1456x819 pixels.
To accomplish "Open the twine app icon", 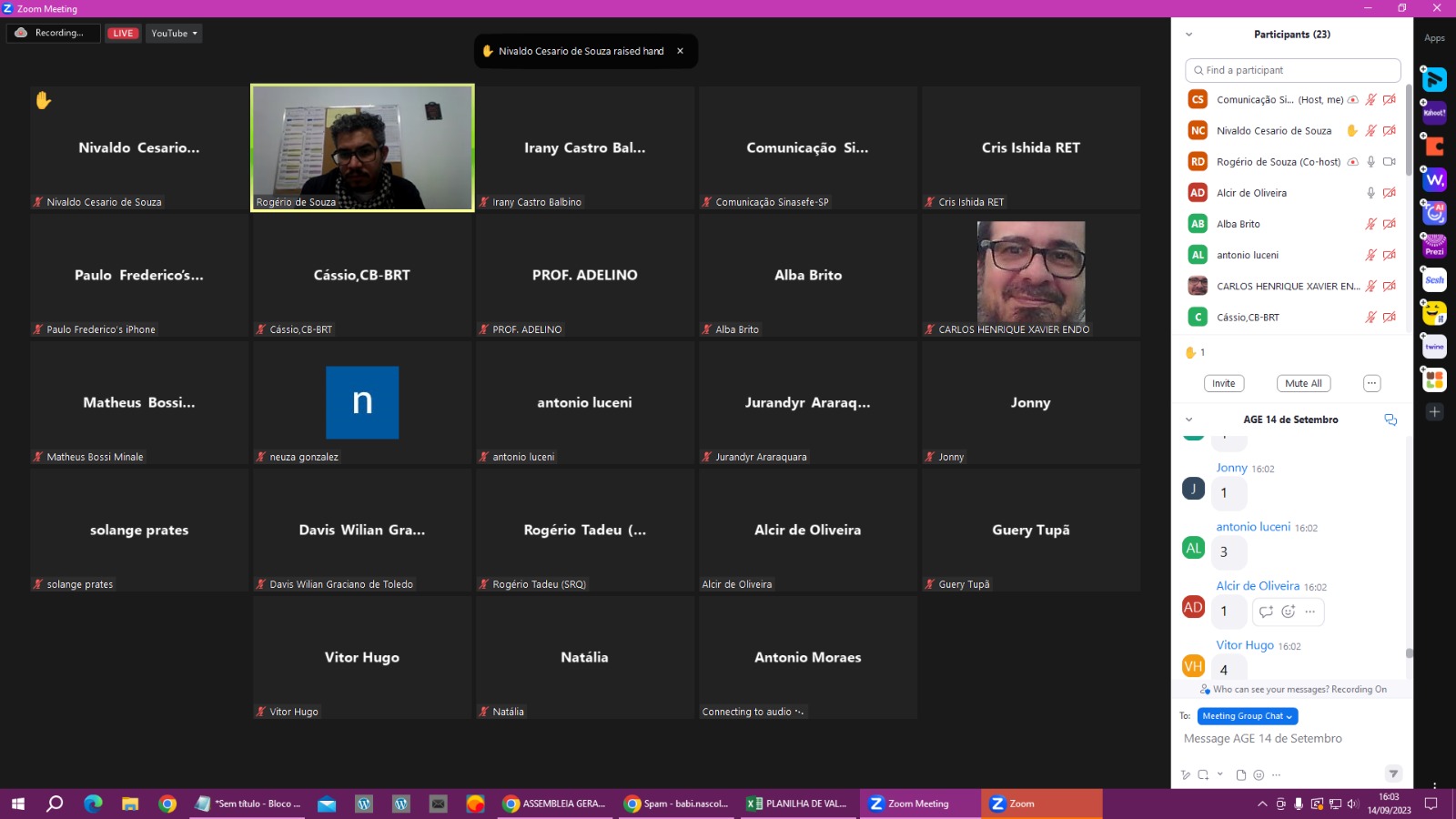I will tap(1434, 347).
